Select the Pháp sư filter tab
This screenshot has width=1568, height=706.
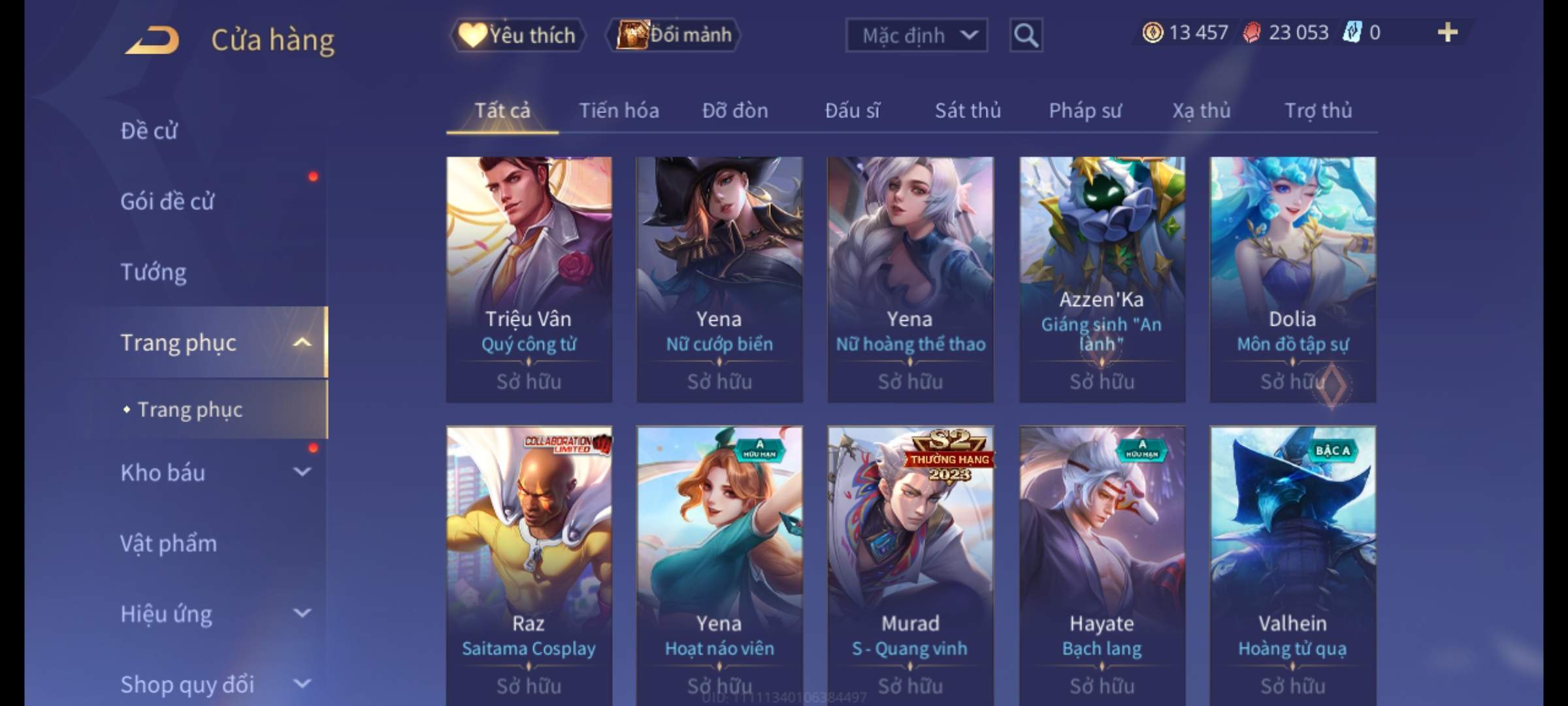click(x=1085, y=110)
